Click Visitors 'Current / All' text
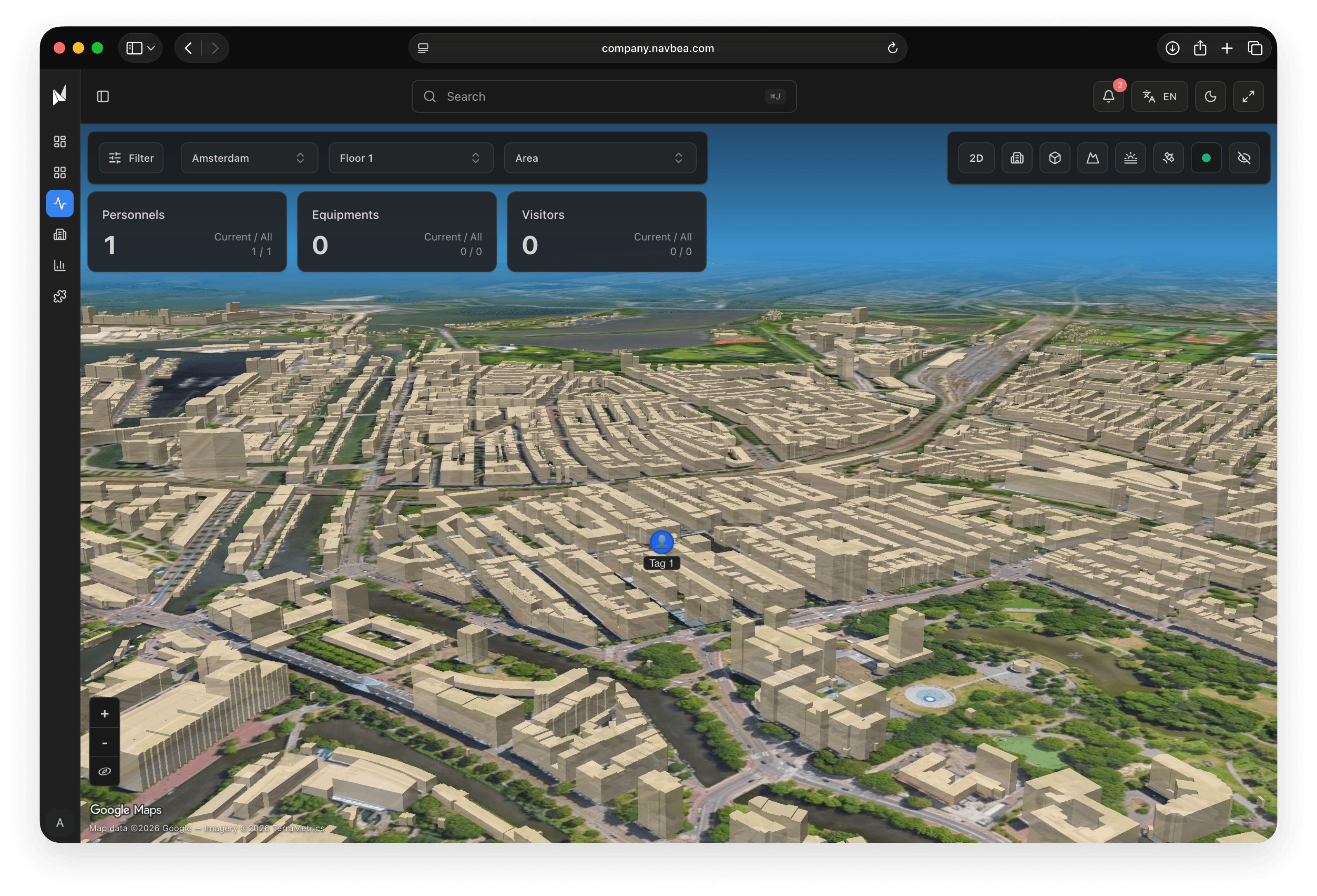Screen dimensions: 1317x896 (663, 237)
